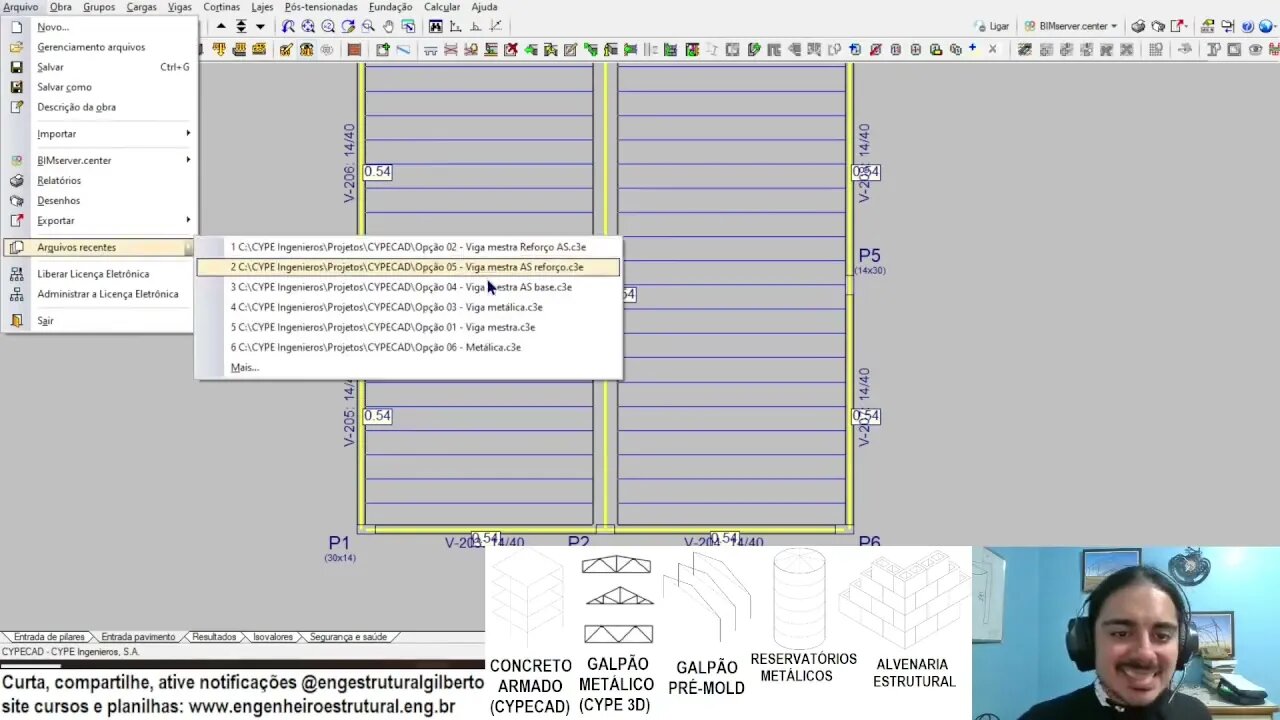Click the floppy disk Salvar icon

16,67
